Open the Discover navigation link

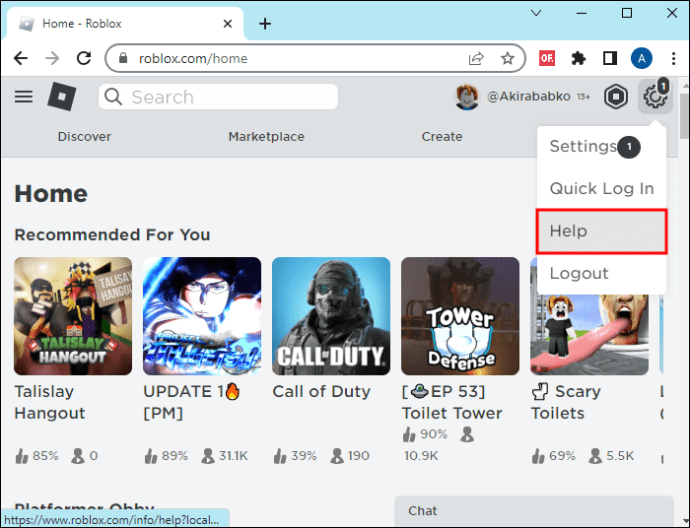click(x=84, y=136)
